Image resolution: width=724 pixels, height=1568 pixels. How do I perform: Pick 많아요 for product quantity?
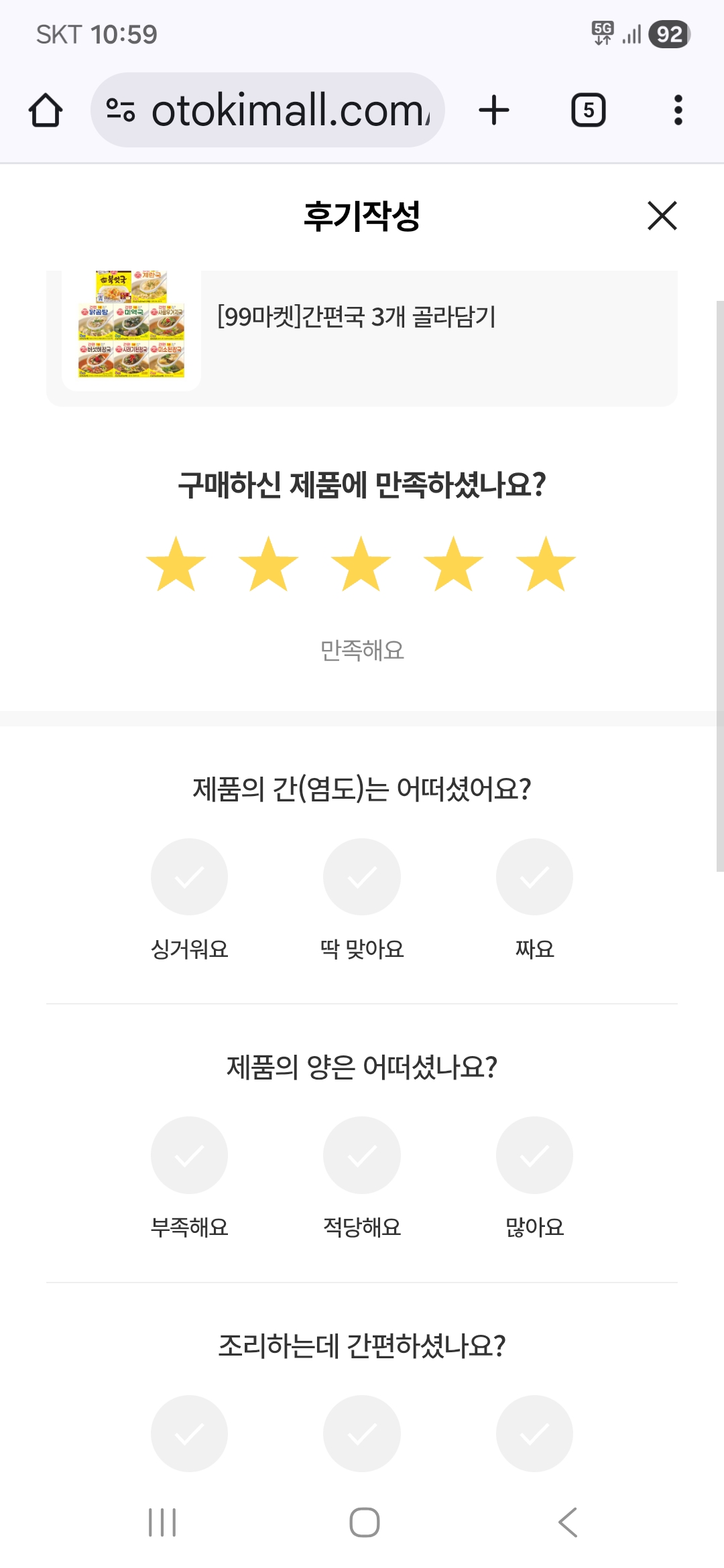[x=534, y=1155]
